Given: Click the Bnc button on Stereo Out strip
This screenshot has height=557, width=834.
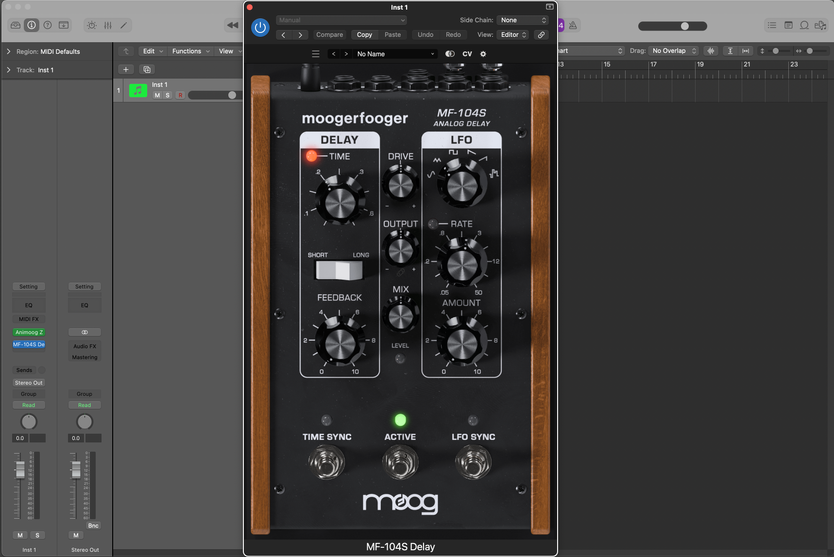Looking at the screenshot, I should click(x=93, y=526).
